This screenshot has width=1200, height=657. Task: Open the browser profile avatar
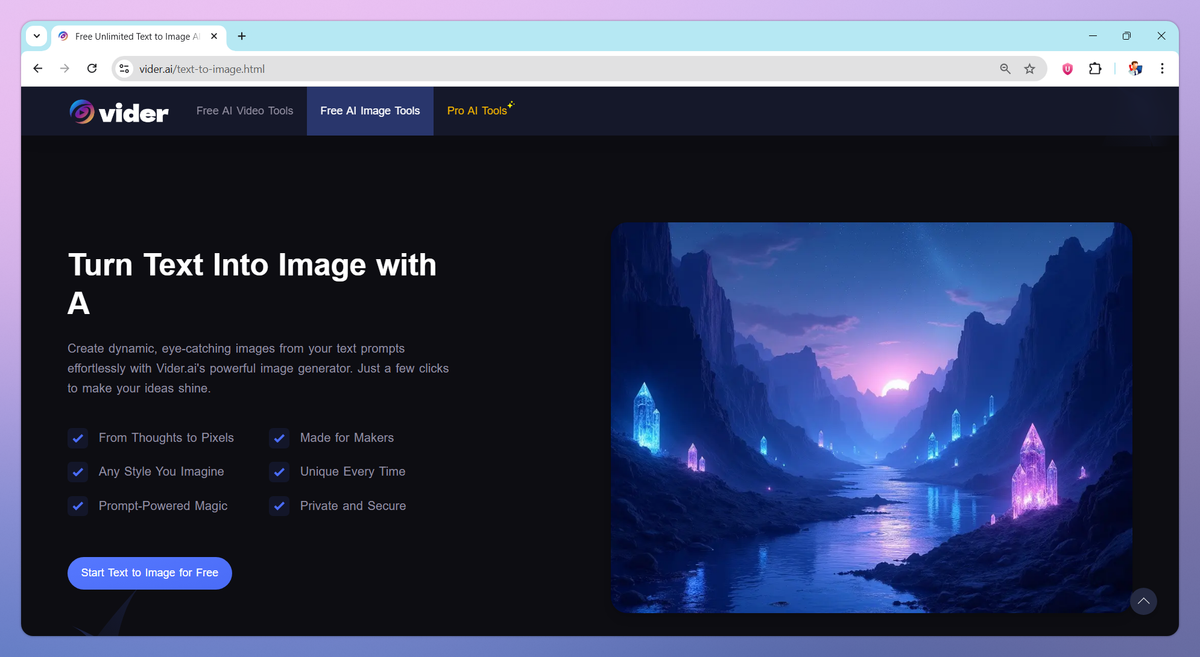click(1135, 69)
